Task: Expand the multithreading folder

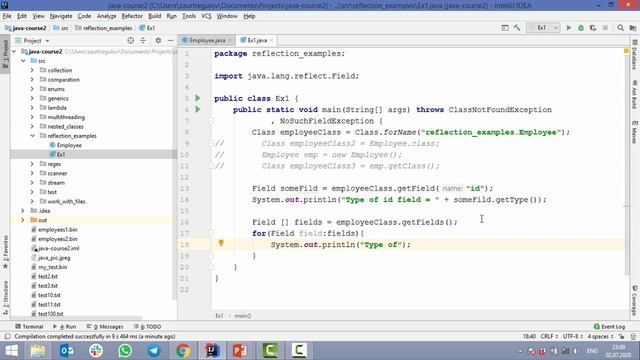Action: pos(32,117)
